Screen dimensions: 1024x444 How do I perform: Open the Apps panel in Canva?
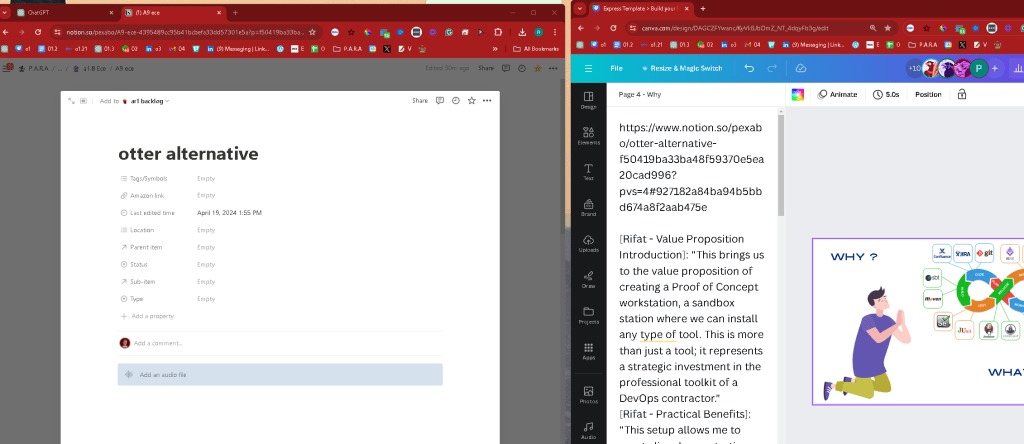tap(588, 351)
